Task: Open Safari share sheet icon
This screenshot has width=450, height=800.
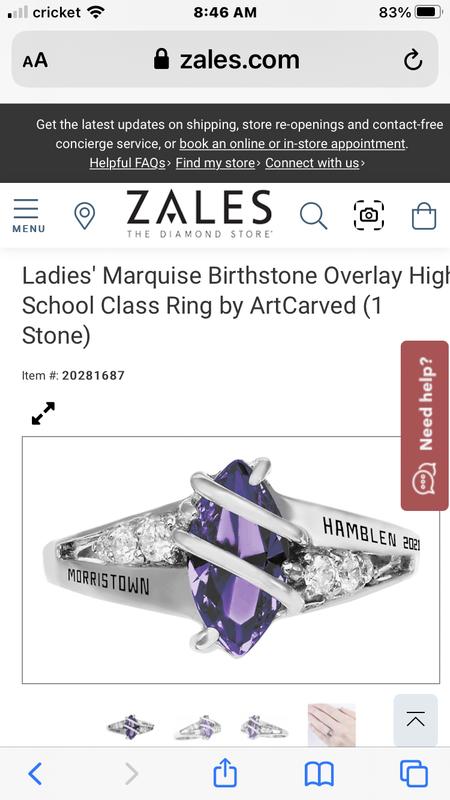Action: tap(224, 773)
